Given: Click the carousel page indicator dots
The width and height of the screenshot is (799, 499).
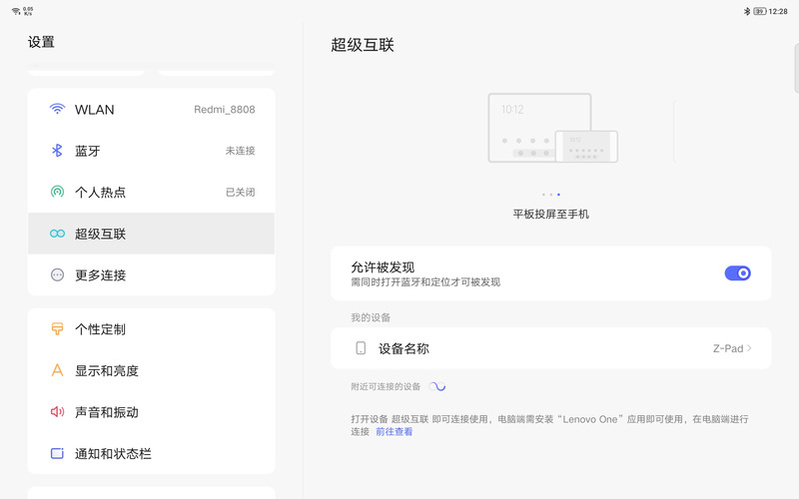Looking at the screenshot, I should [551, 194].
